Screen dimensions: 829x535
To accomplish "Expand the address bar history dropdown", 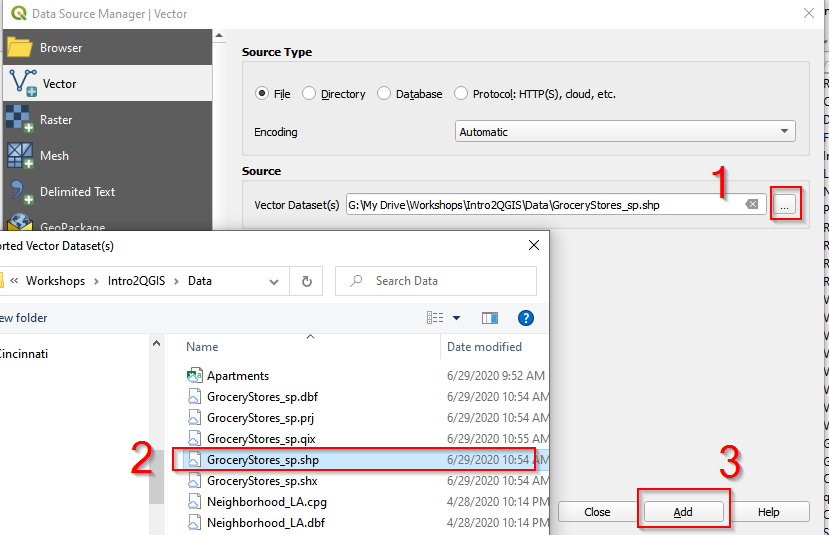I will (x=274, y=281).
